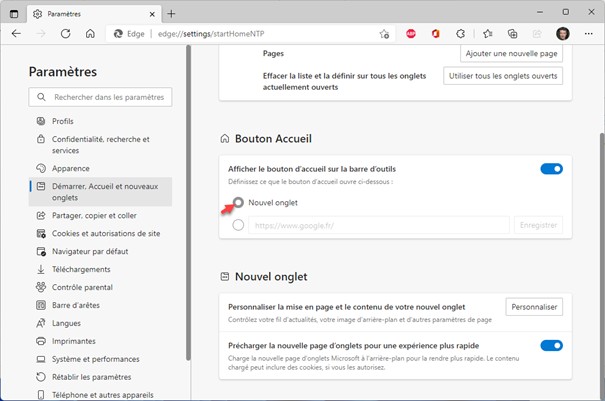Image resolution: width=605 pixels, height=401 pixels.
Task: Open Partager, copier et coller
Action: tap(100, 215)
